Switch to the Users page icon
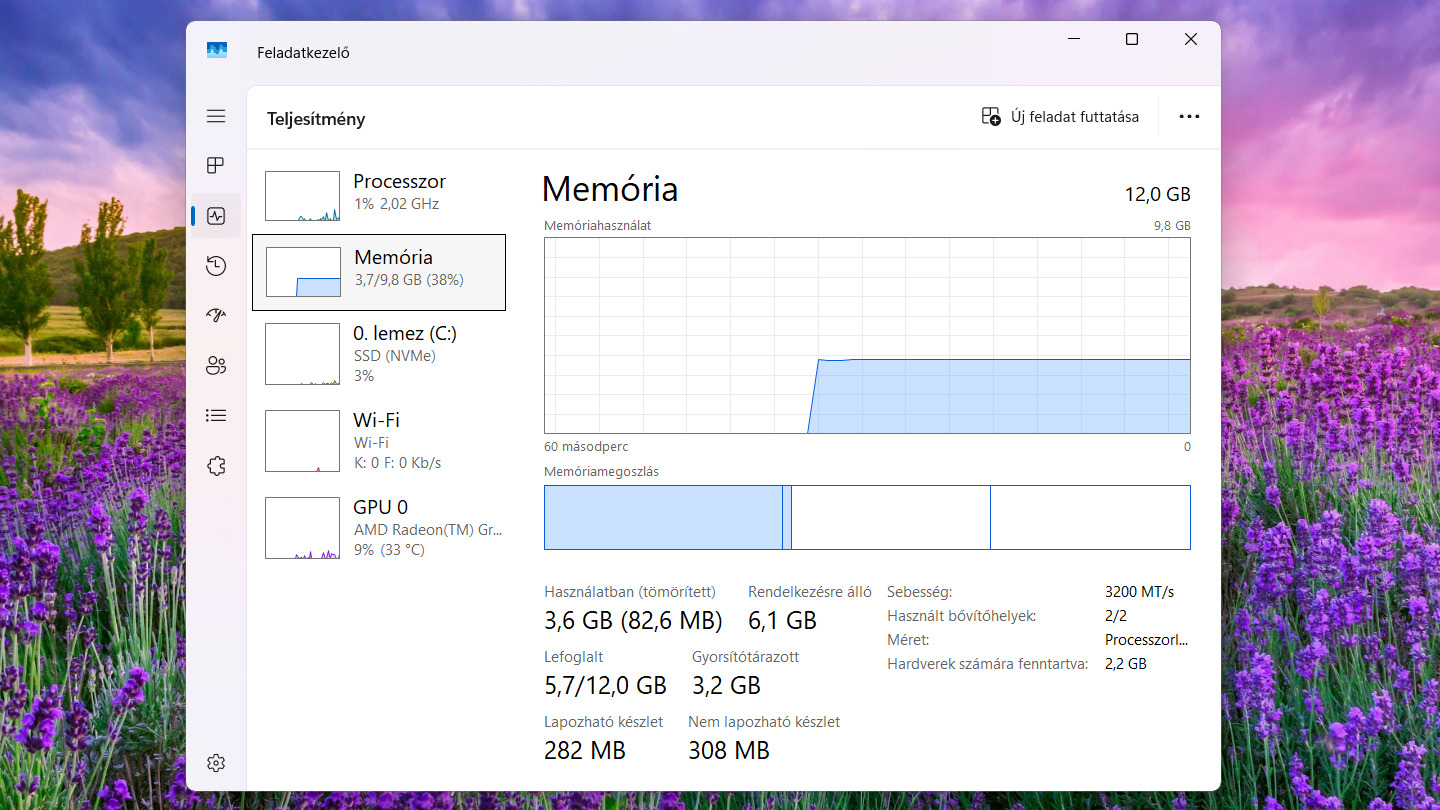This screenshot has width=1440, height=810. point(216,366)
